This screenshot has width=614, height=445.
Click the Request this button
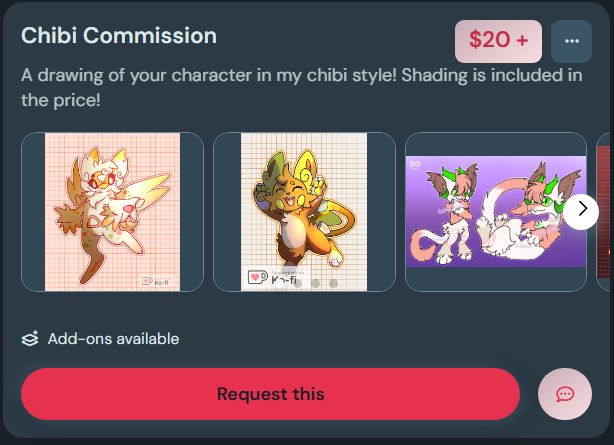point(271,394)
